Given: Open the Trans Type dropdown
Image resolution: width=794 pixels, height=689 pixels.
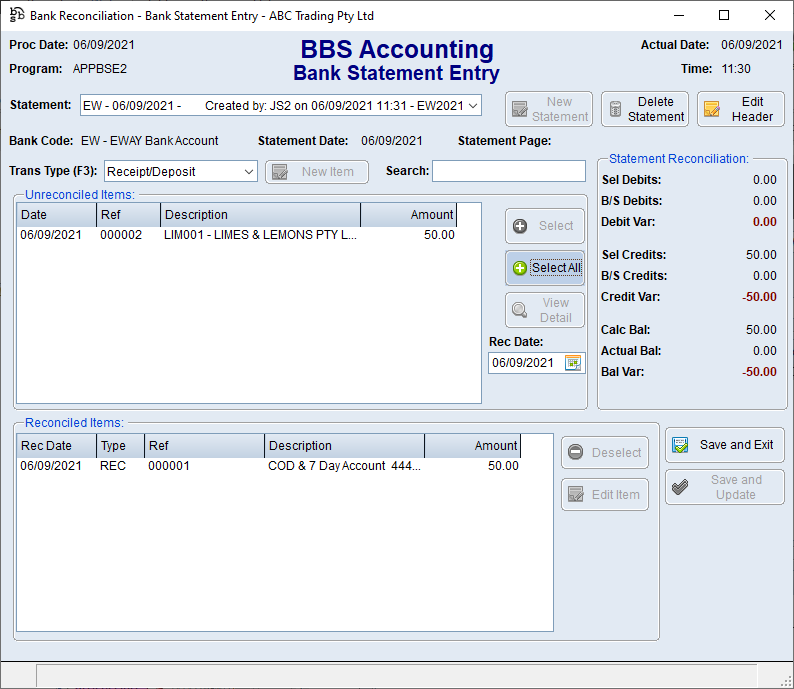Looking at the screenshot, I should coord(249,172).
